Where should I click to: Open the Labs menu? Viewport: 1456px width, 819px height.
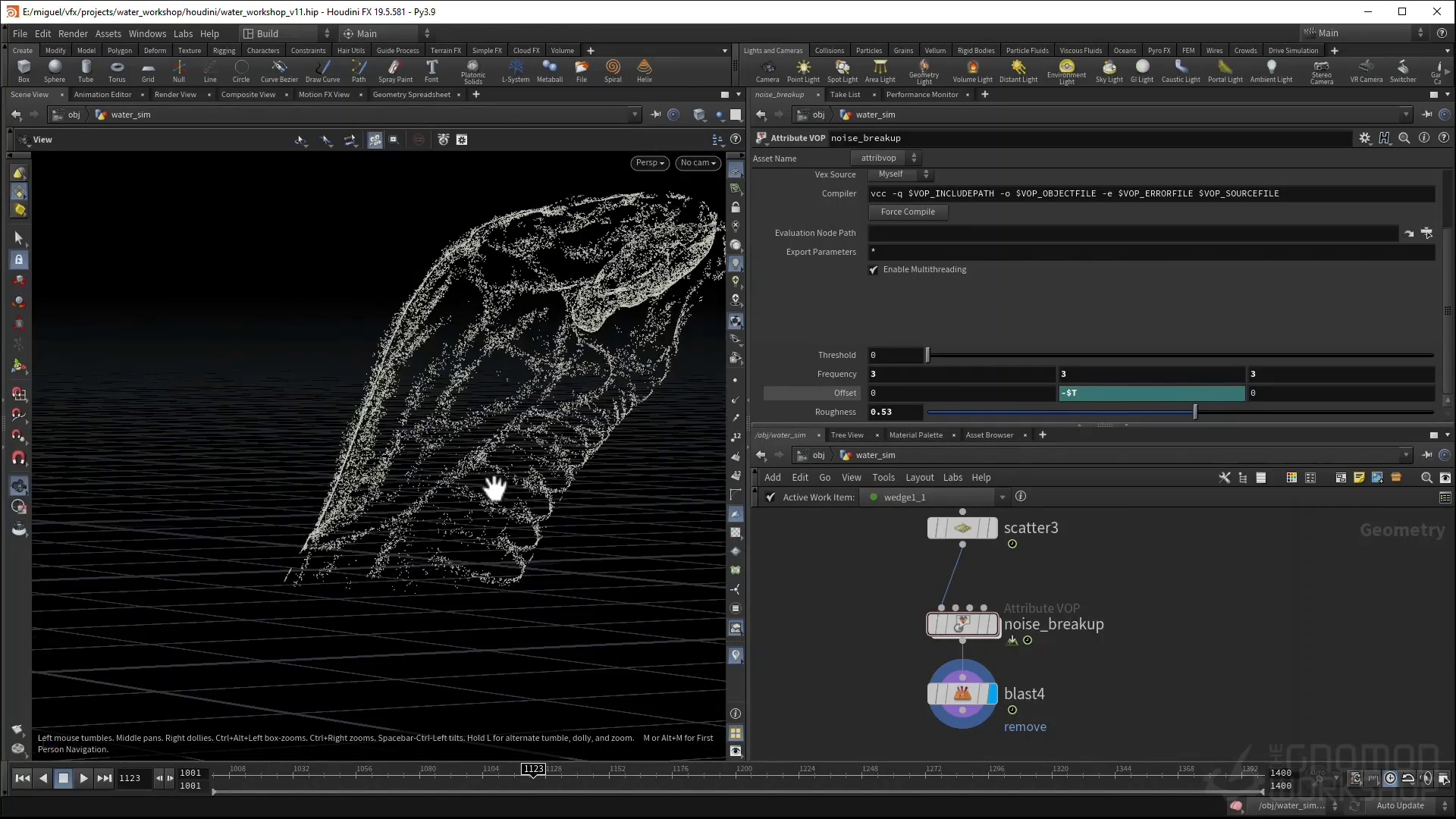pyautogui.click(x=183, y=33)
